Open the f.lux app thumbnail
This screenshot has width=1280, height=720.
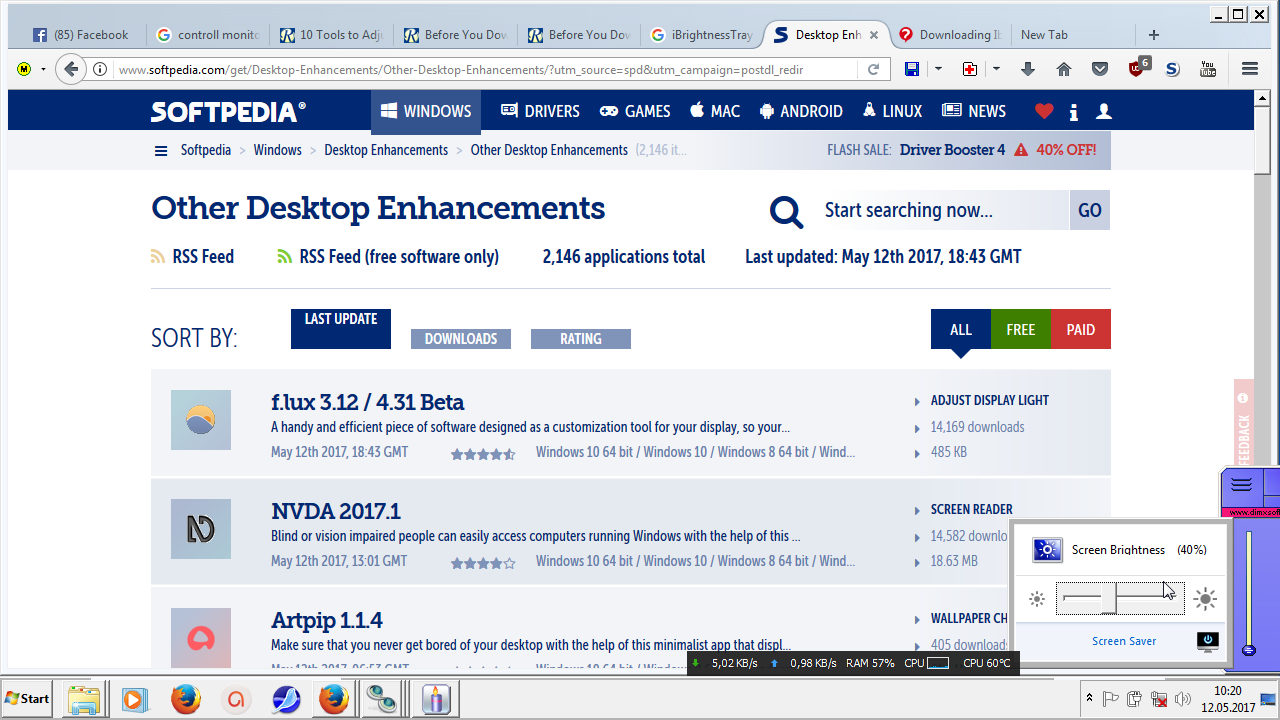(201, 420)
